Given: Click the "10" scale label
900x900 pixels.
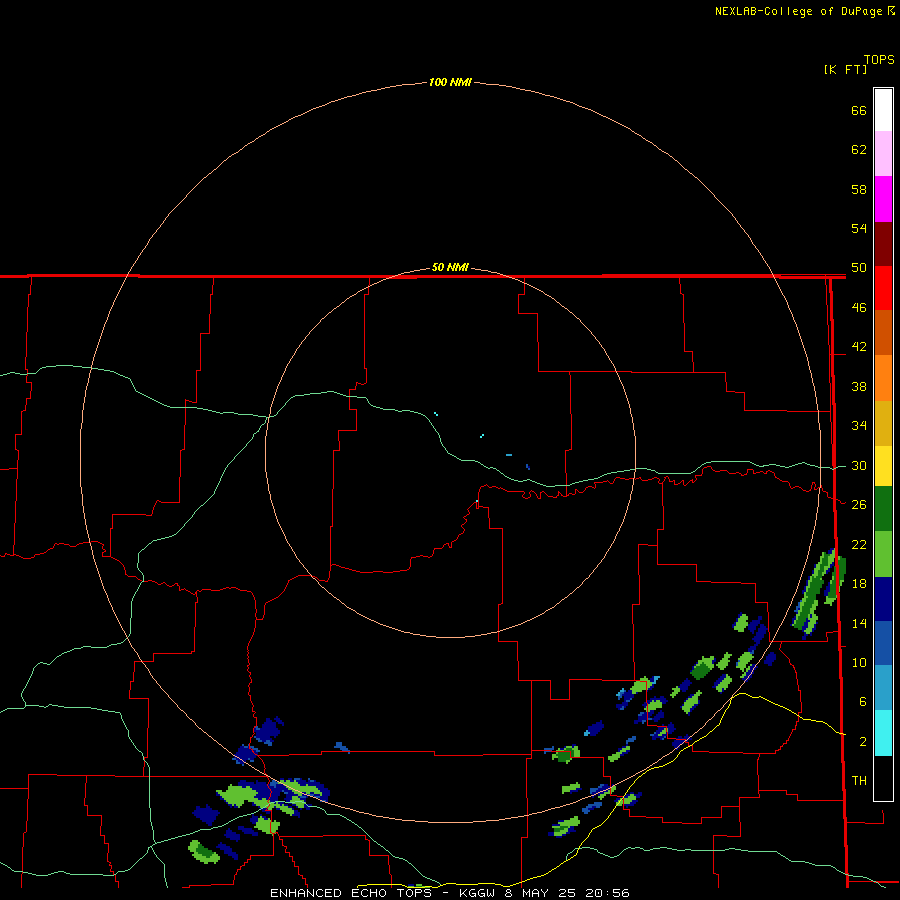Looking at the screenshot, I should pyautogui.click(x=859, y=662).
